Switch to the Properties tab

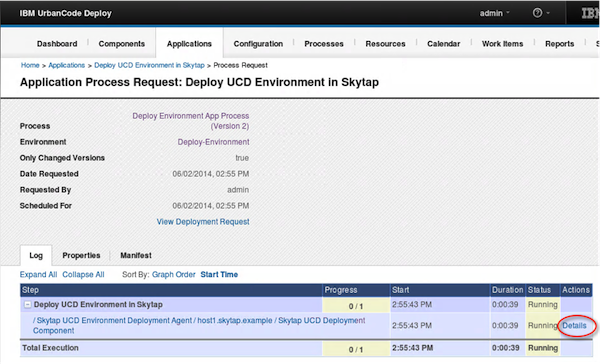coord(81,255)
